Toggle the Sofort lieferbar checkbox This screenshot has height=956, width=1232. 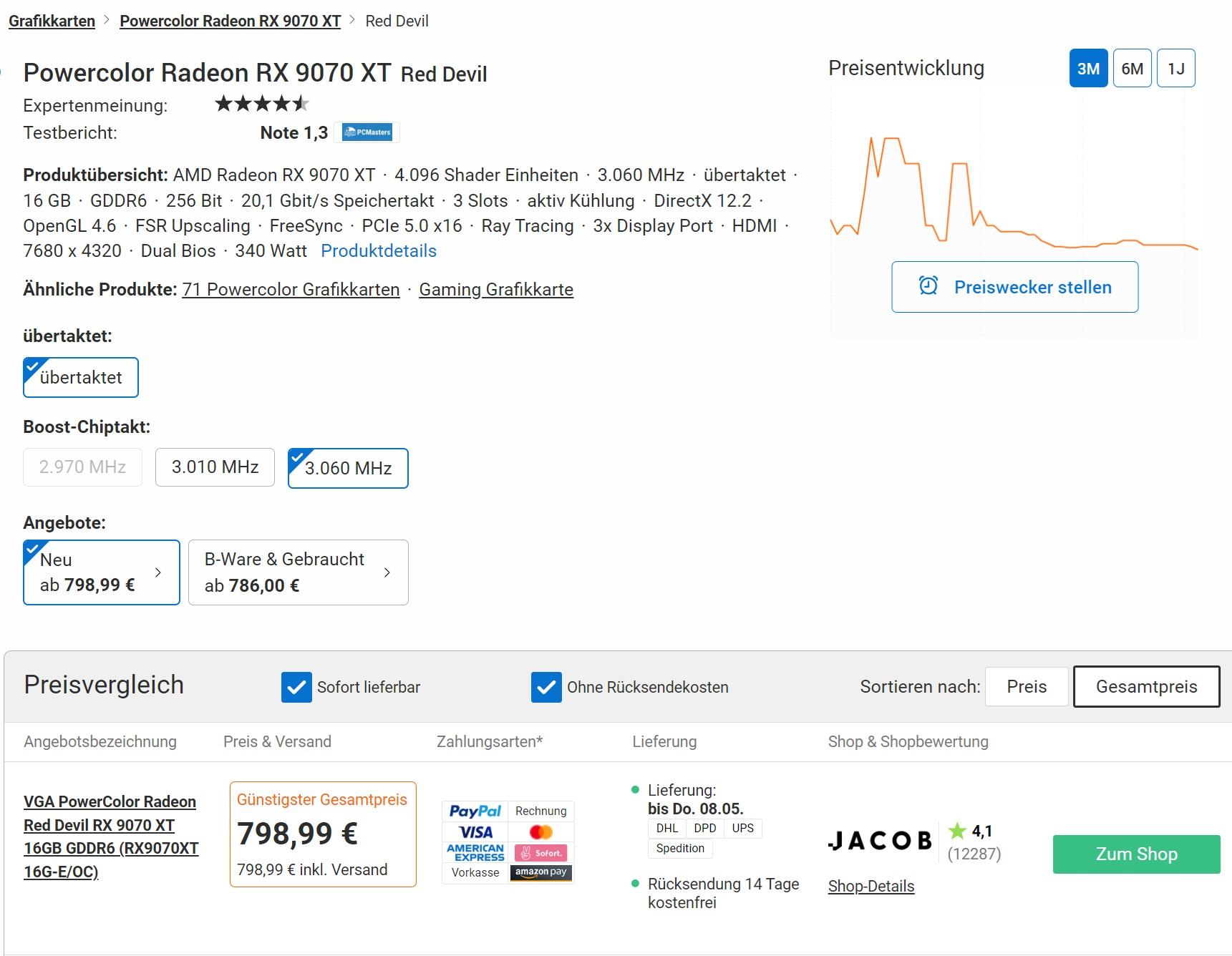[296, 687]
